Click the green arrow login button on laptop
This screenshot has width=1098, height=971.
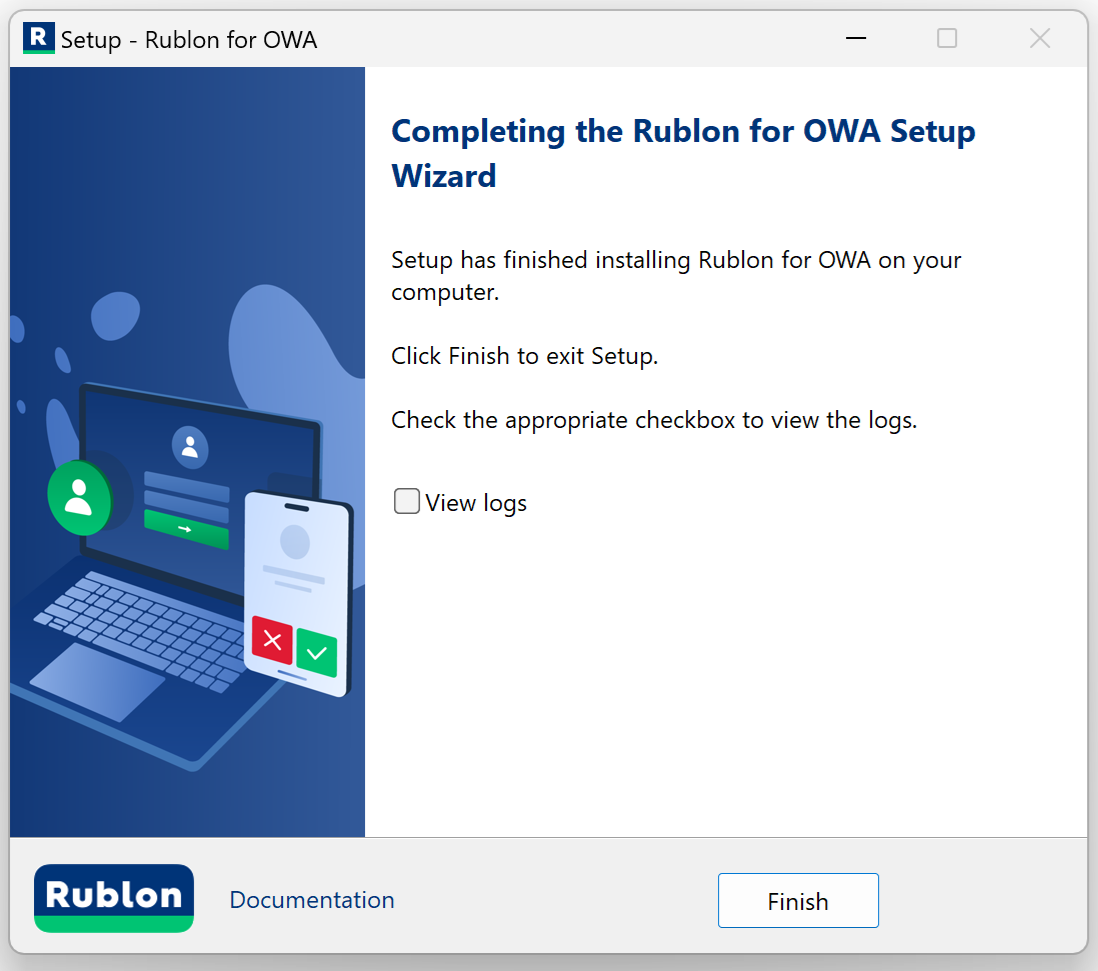tap(186, 529)
